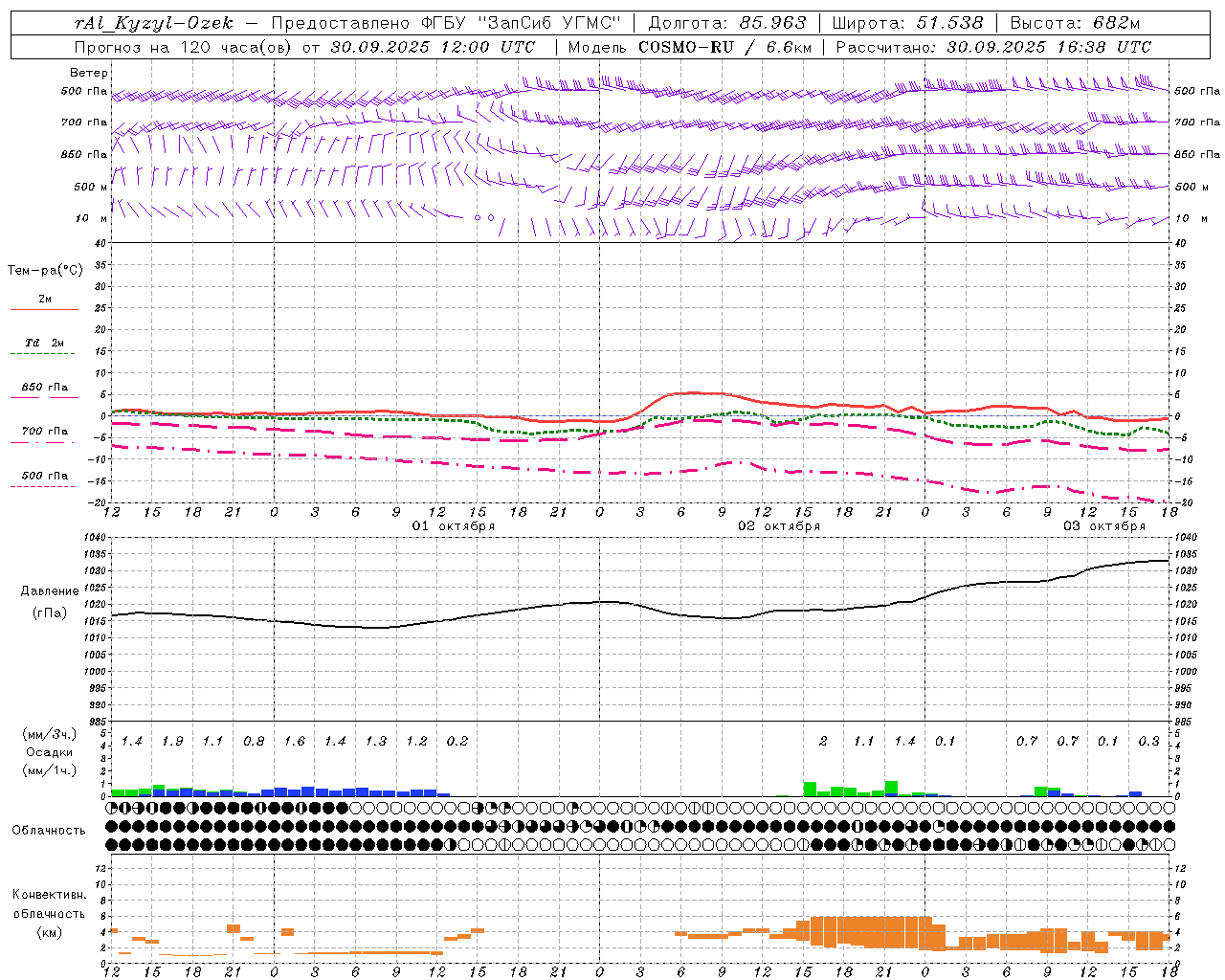Click the Тем-ра(°C) axis title
The width and height of the screenshot is (1225, 980).
point(45,271)
